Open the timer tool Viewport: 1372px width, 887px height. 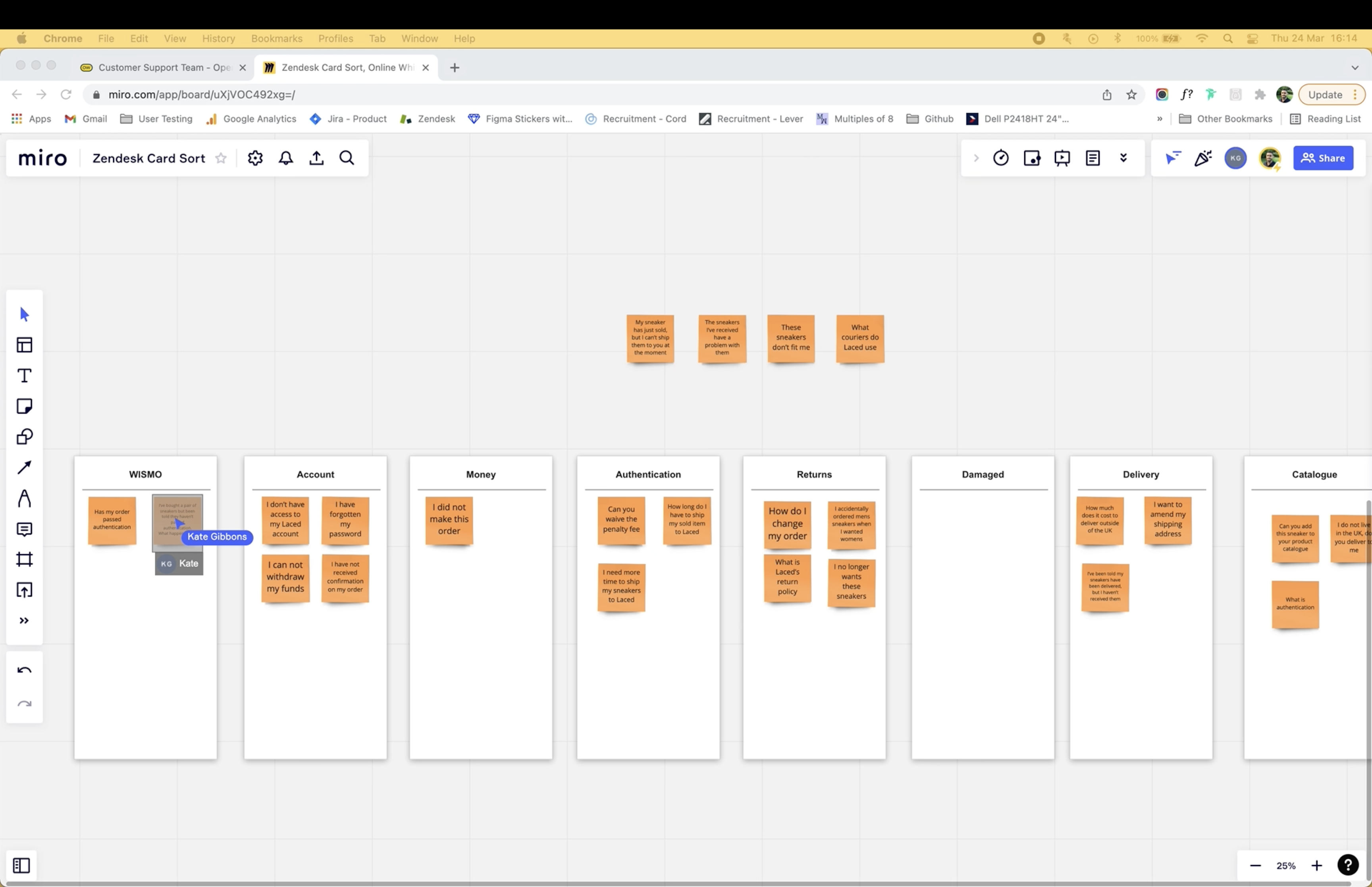click(x=1001, y=158)
